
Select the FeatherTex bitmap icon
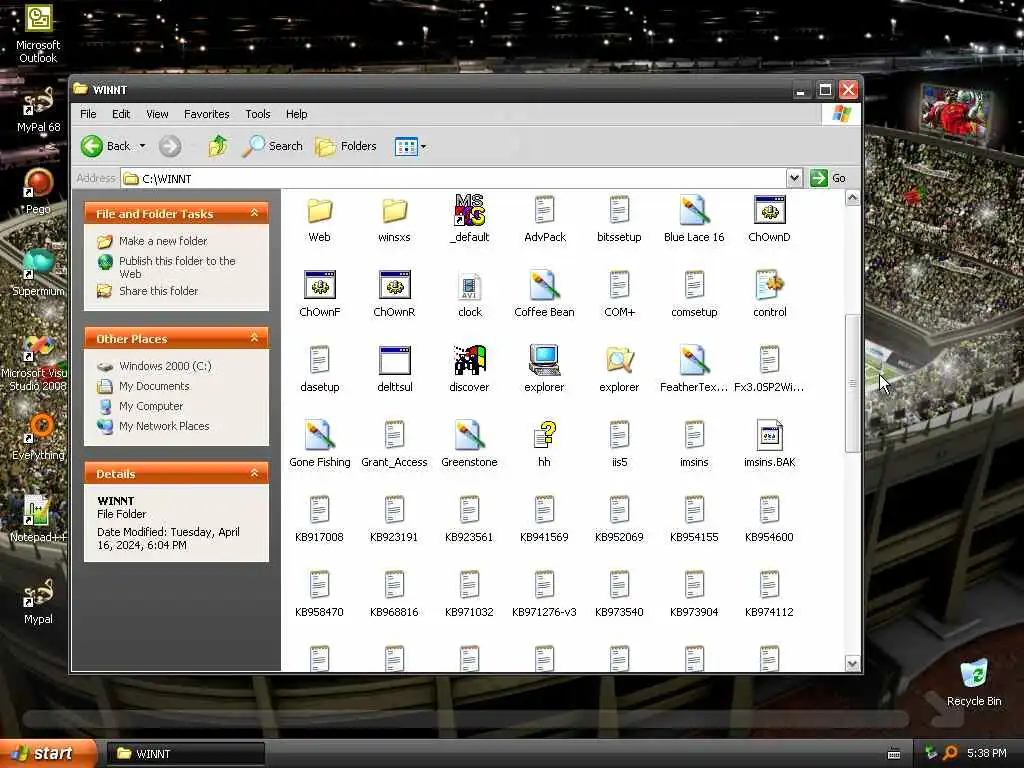tap(694, 360)
